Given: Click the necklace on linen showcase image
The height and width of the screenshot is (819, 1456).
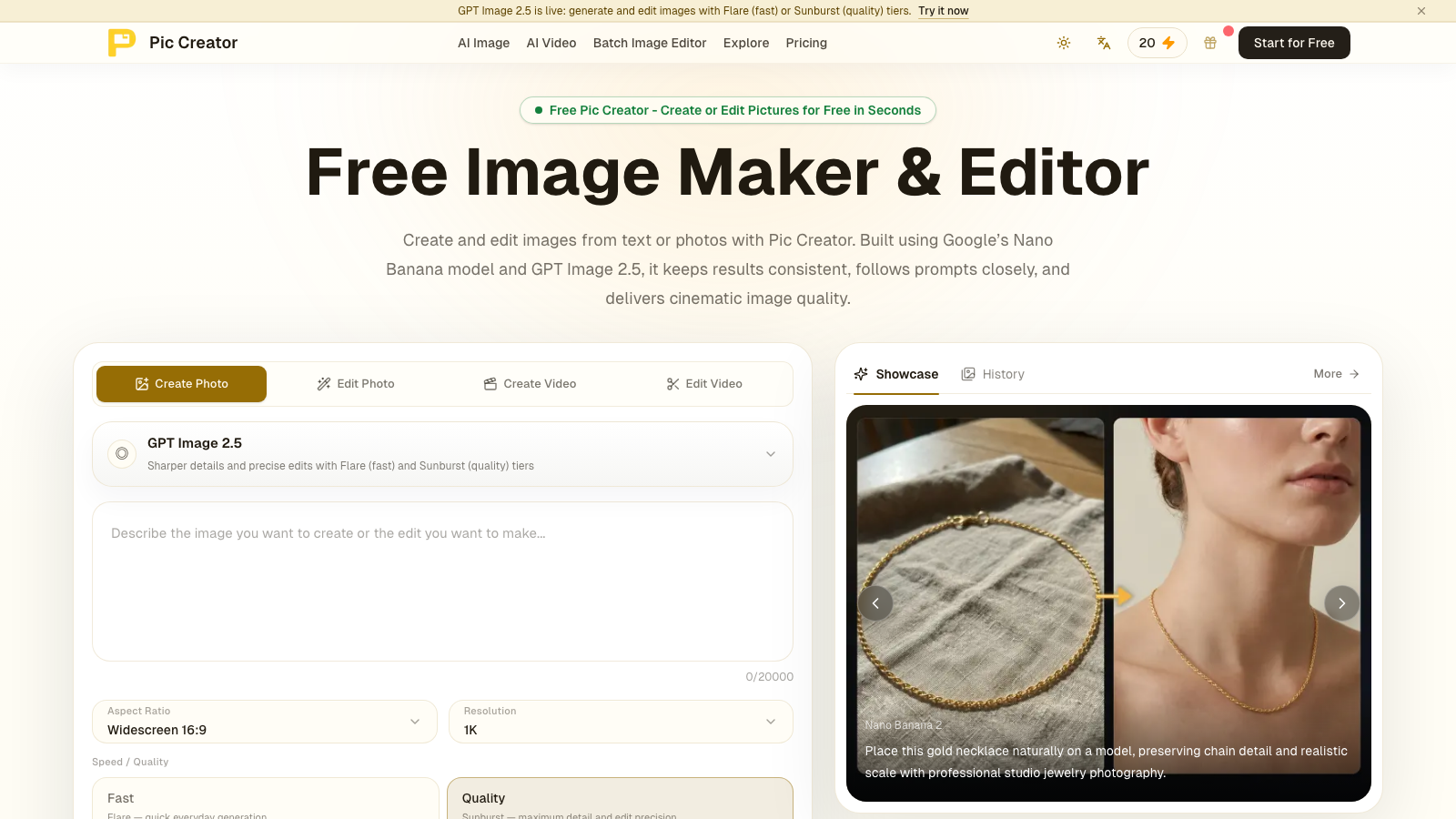Looking at the screenshot, I should 980,596.
